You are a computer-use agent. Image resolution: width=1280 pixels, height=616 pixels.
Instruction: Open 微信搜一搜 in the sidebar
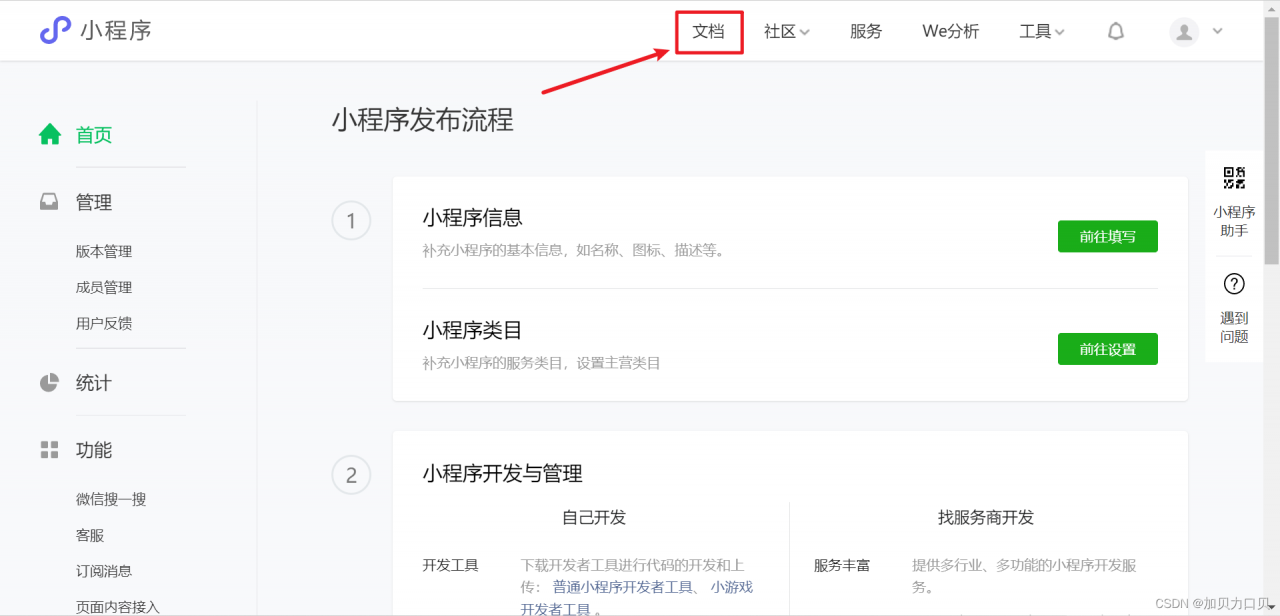click(x=110, y=498)
